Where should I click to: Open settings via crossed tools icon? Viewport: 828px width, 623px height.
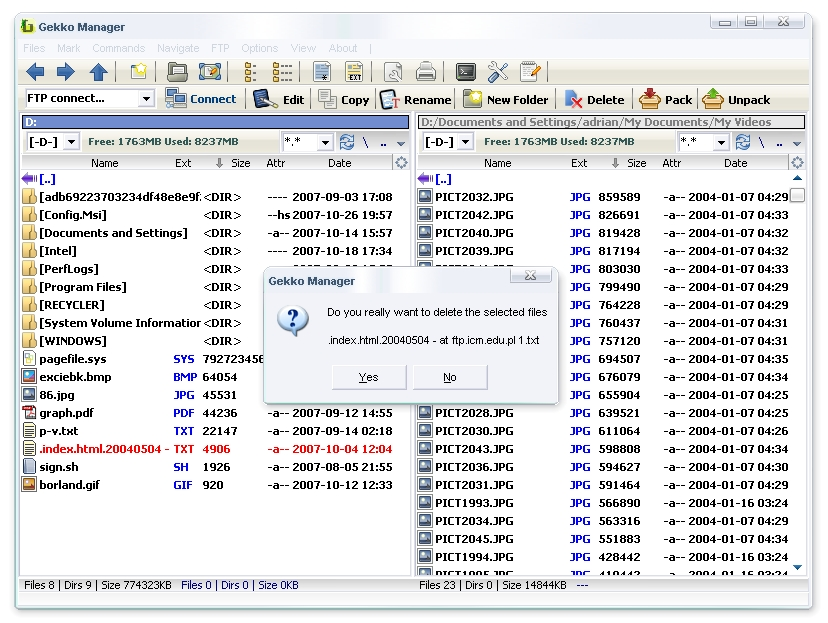497,72
